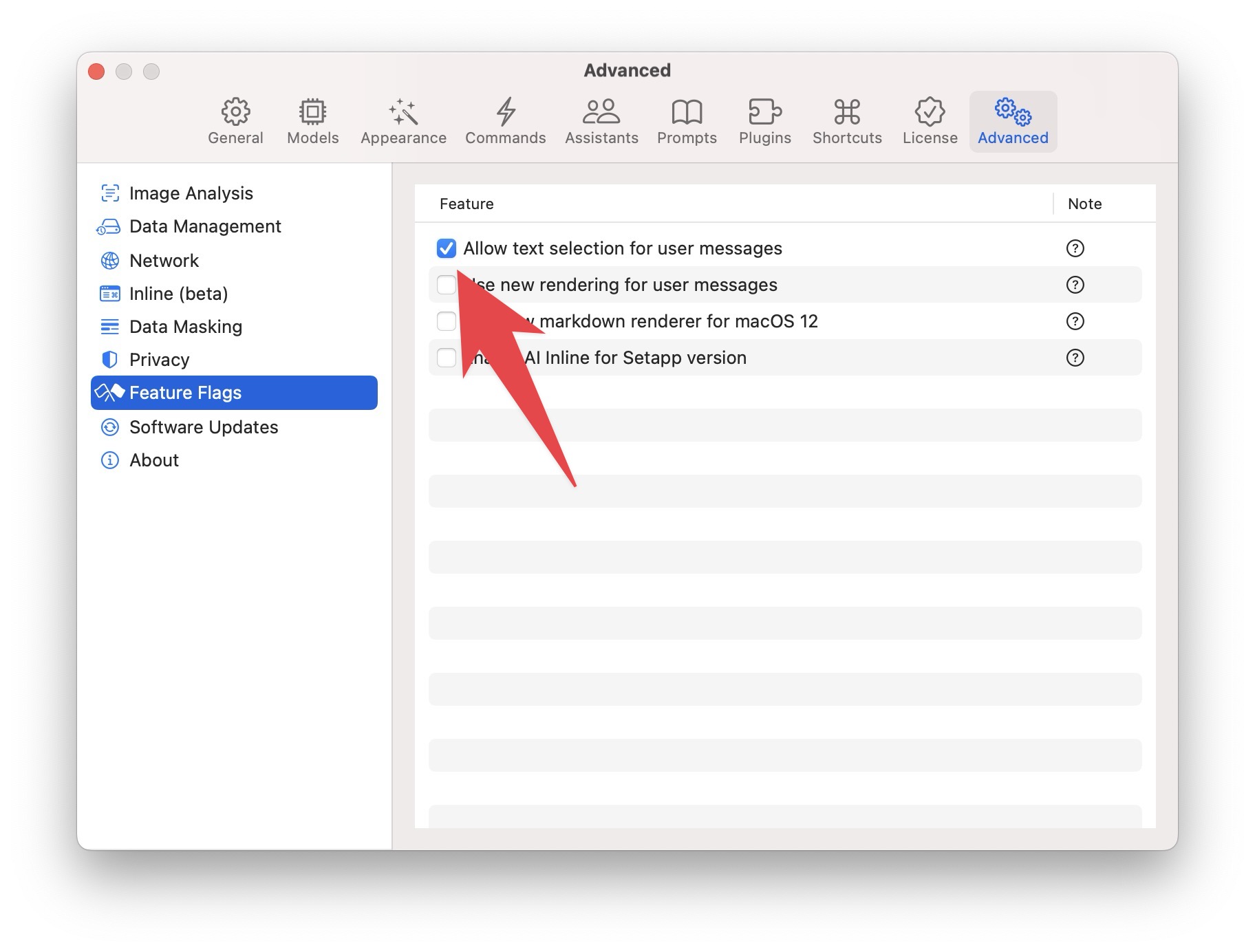
Task: Enable AI Inline for Setapp version checkbox
Action: pyautogui.click(x=446, y=358)
